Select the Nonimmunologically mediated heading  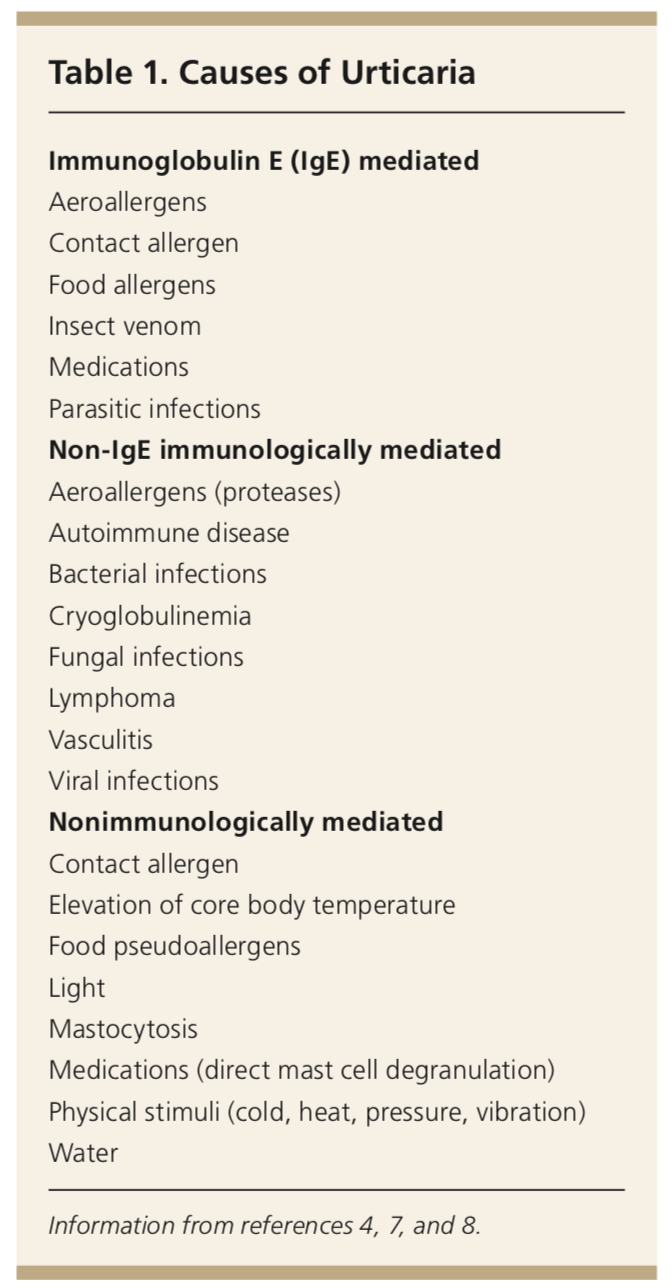click(246, 822)
